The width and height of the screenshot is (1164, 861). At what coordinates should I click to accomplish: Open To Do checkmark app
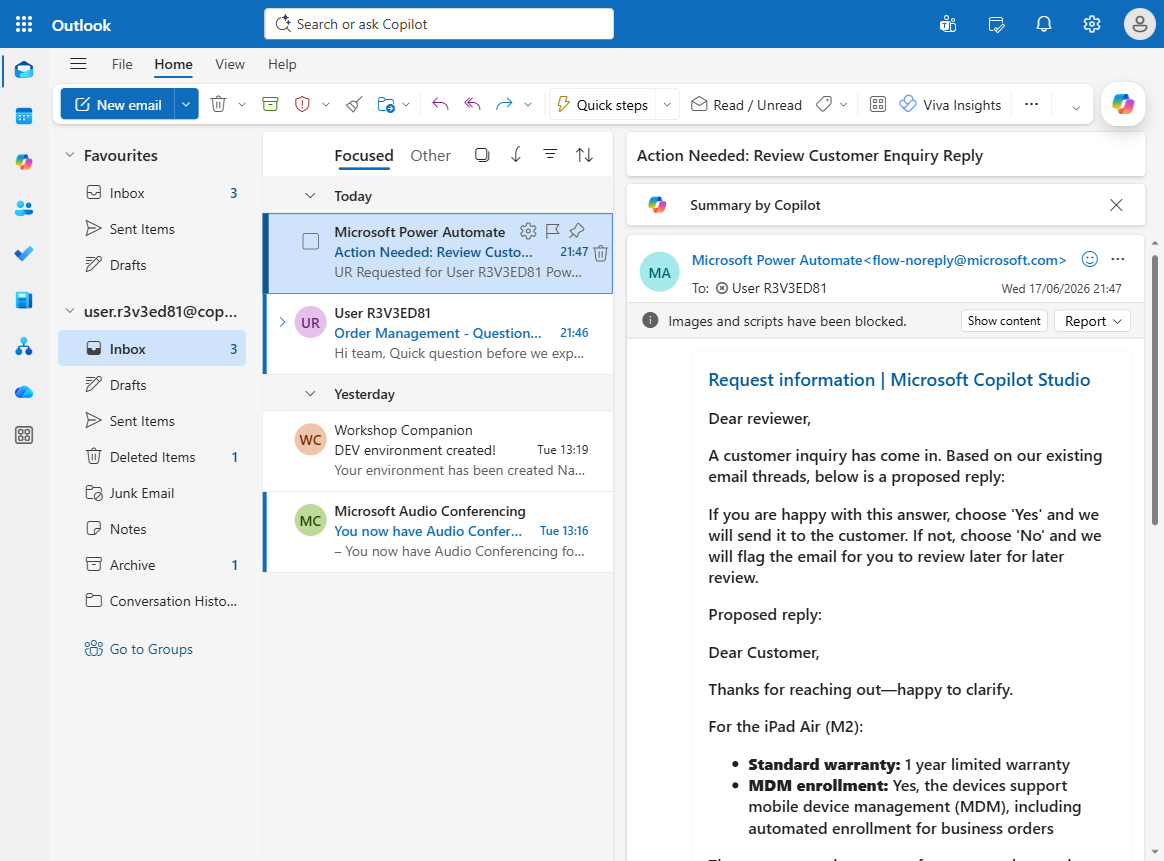click(x=24, y=254)
